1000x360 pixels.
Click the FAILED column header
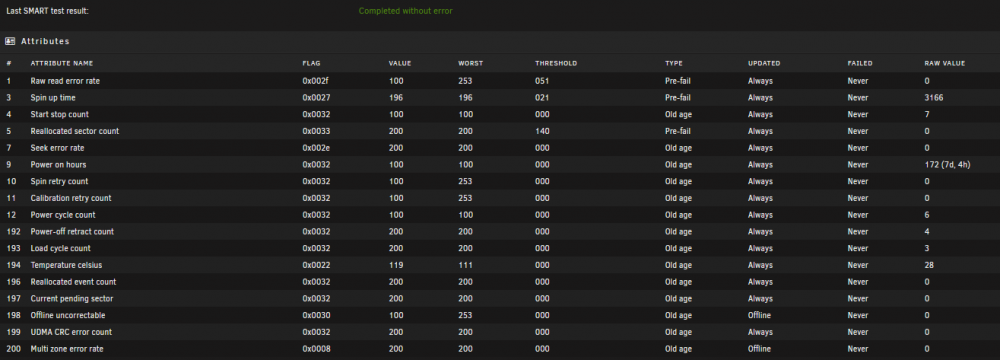point(860,64)
